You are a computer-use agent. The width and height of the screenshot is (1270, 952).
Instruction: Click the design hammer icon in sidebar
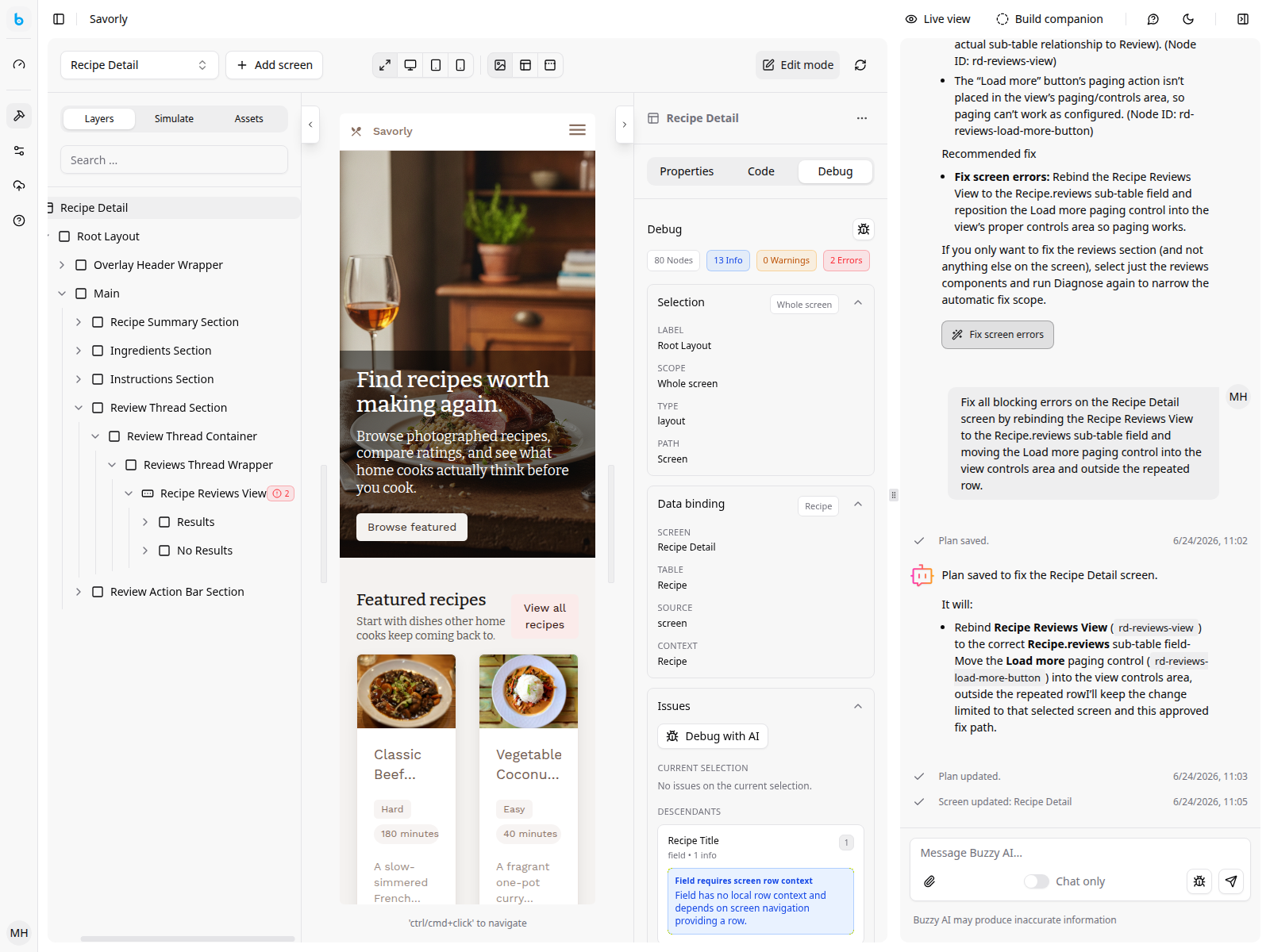(19, 116)
